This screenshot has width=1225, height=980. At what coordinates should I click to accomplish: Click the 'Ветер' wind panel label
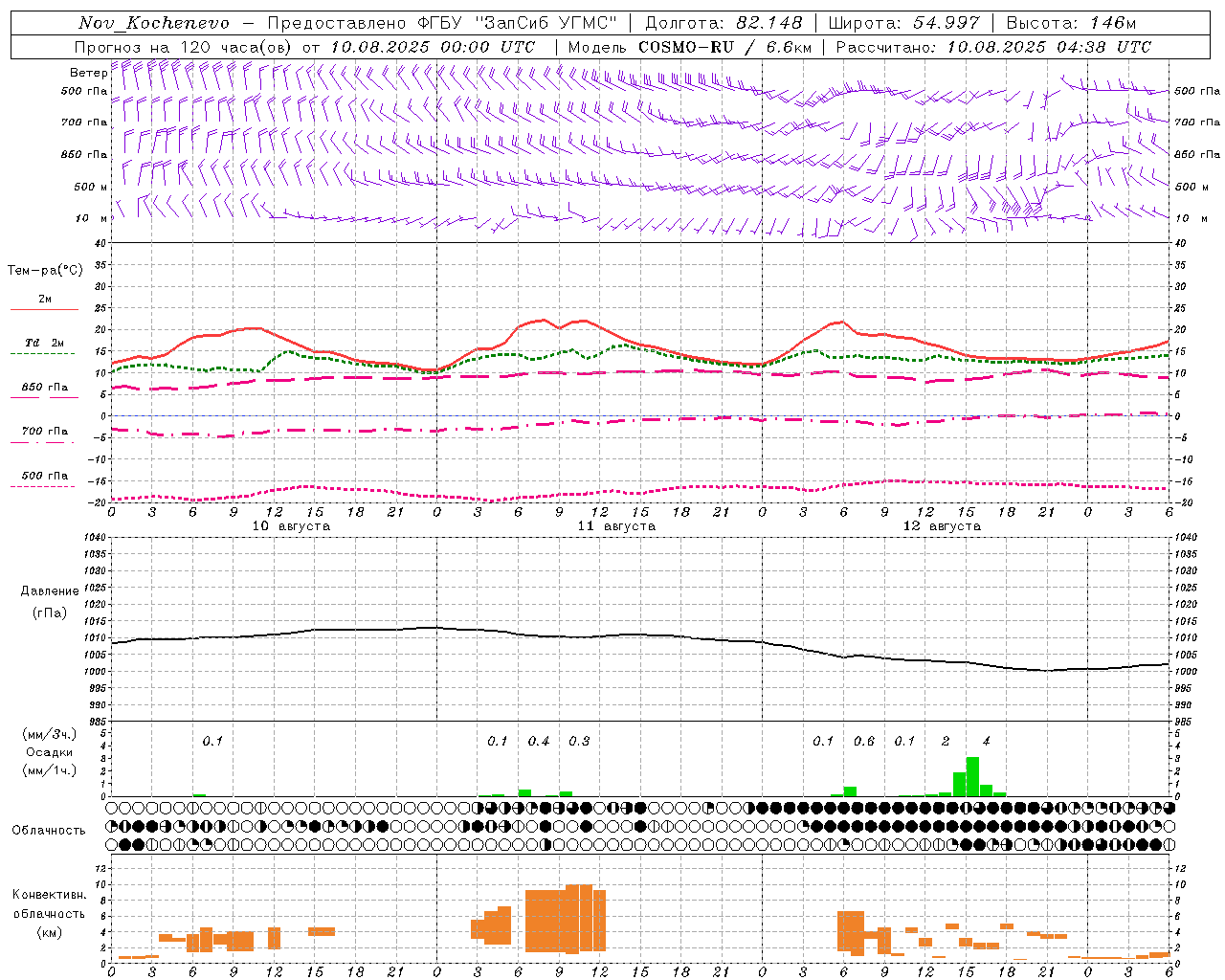(88, 73)
